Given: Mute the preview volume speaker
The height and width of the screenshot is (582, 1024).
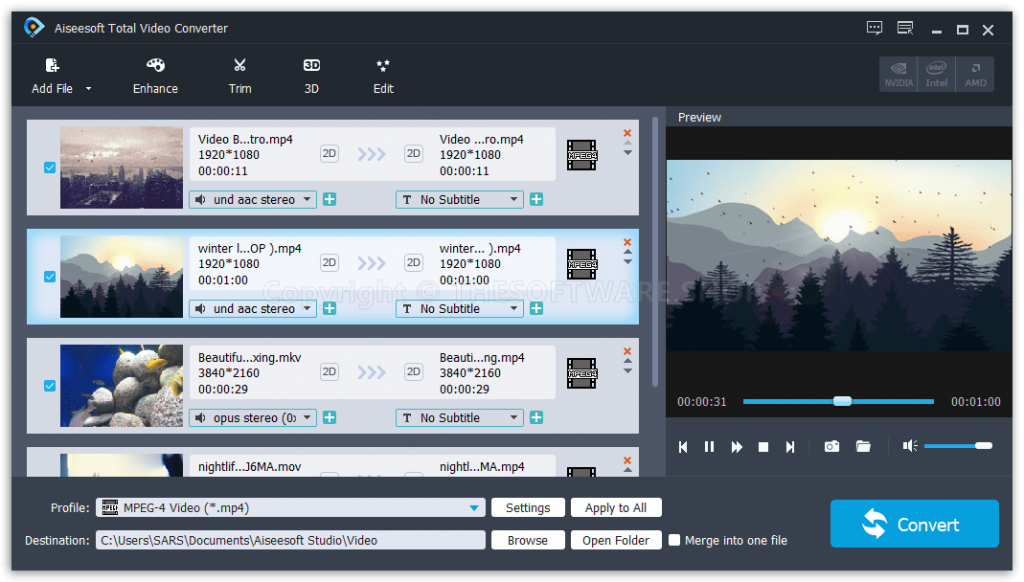Looking at the screenshot, I should 909,446.
